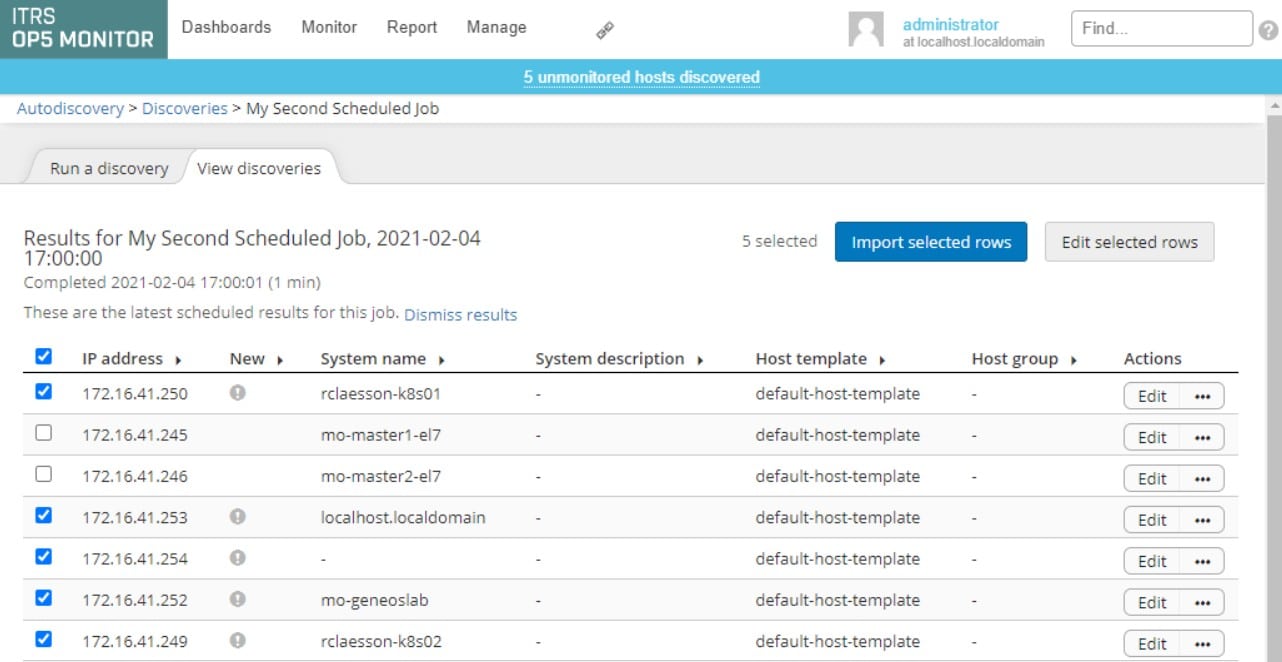Screen dimensions: 1282x662
Task: Uncheck the row for 172.16.41.249
Action: (43, 638)
